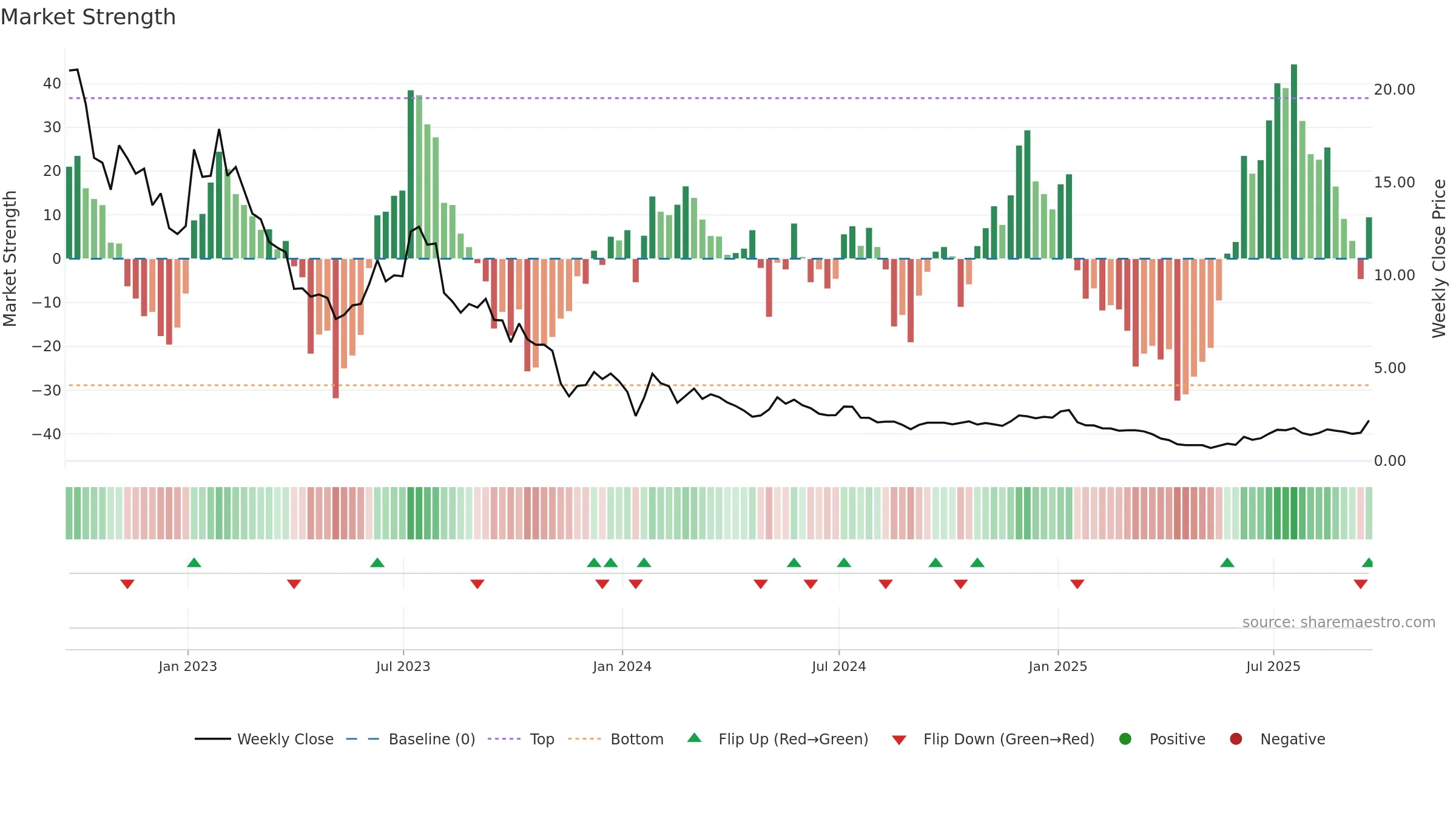Click the first flip-down triangle before Jan 2023

coord(127,584)
